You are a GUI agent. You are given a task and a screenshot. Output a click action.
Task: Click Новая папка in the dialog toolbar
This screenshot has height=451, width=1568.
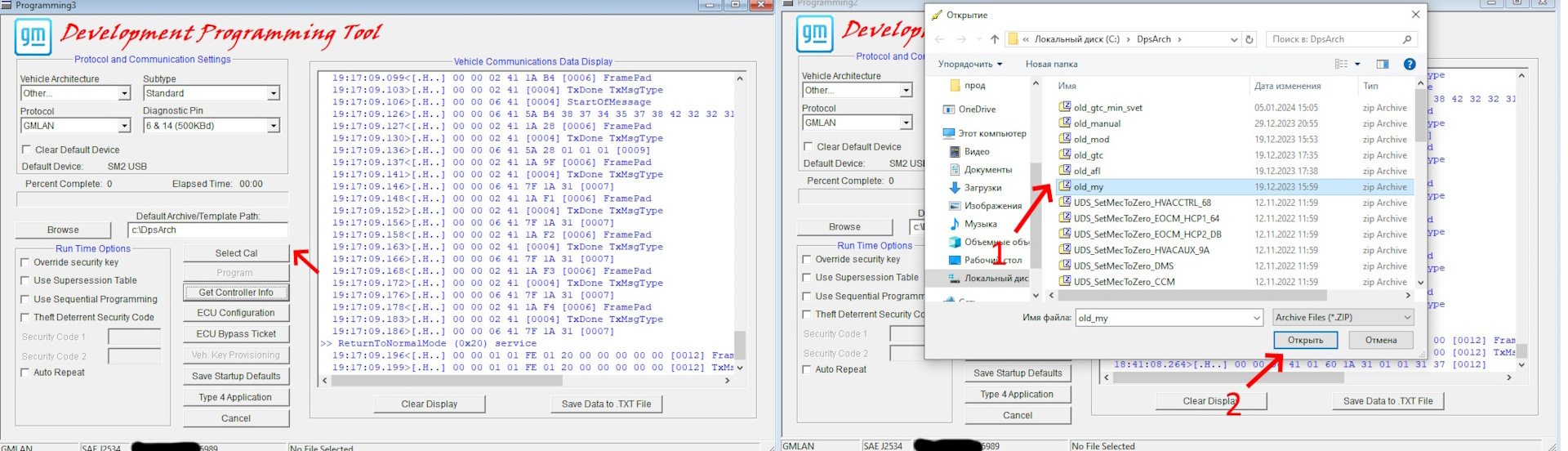(x=1051, y=64)
